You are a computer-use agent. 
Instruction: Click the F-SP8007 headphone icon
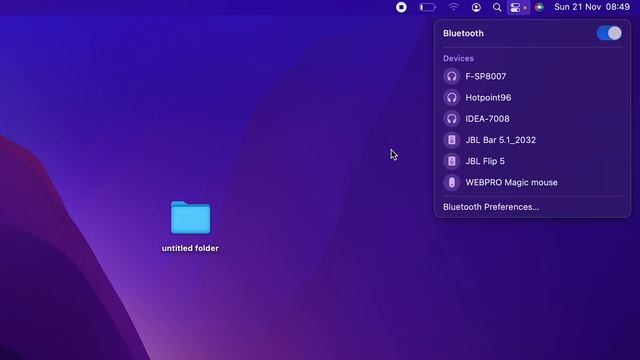(451, 76)
